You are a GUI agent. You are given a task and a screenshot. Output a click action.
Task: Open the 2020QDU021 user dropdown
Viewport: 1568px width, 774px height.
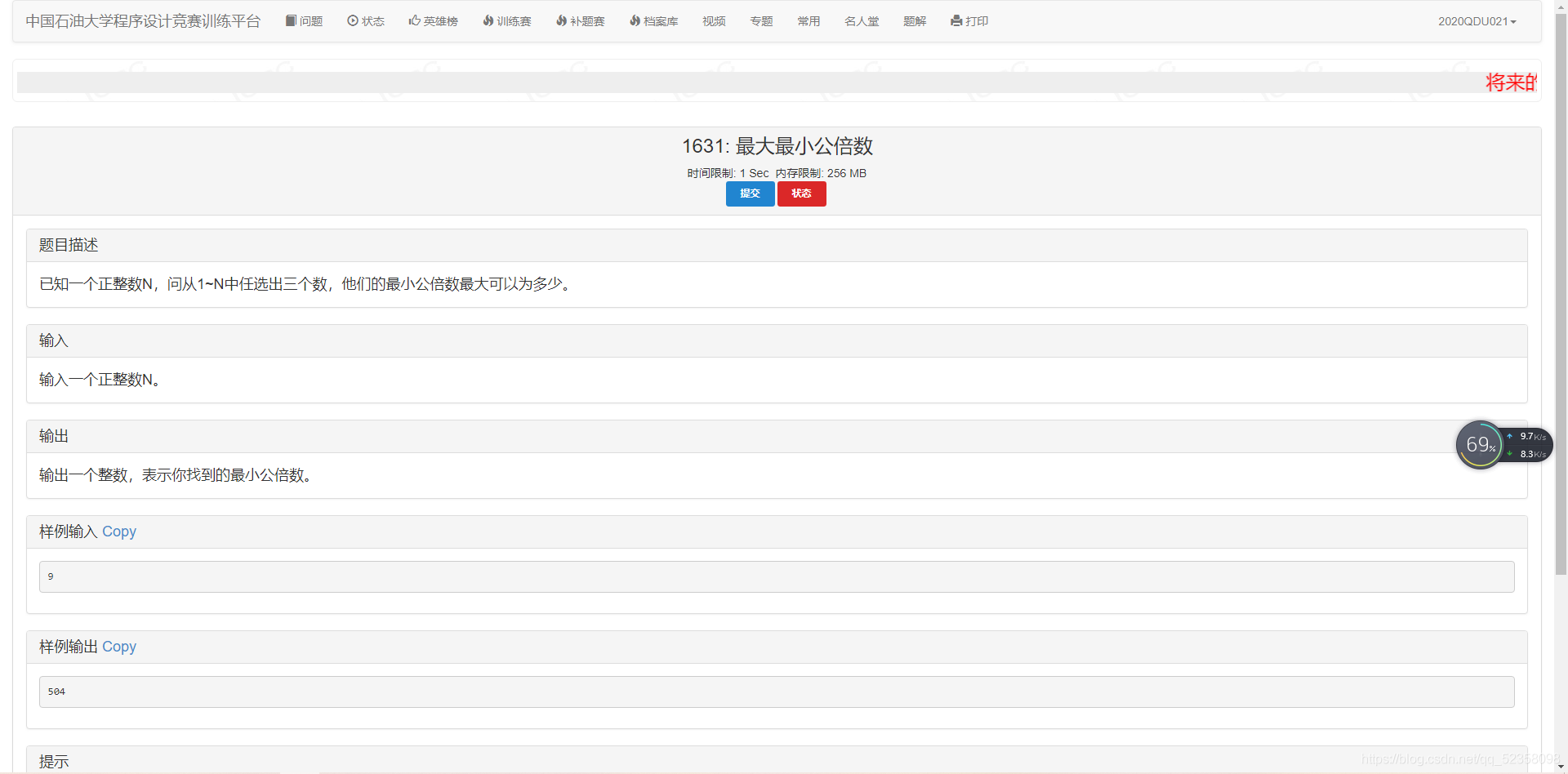tap(1477, 21)
